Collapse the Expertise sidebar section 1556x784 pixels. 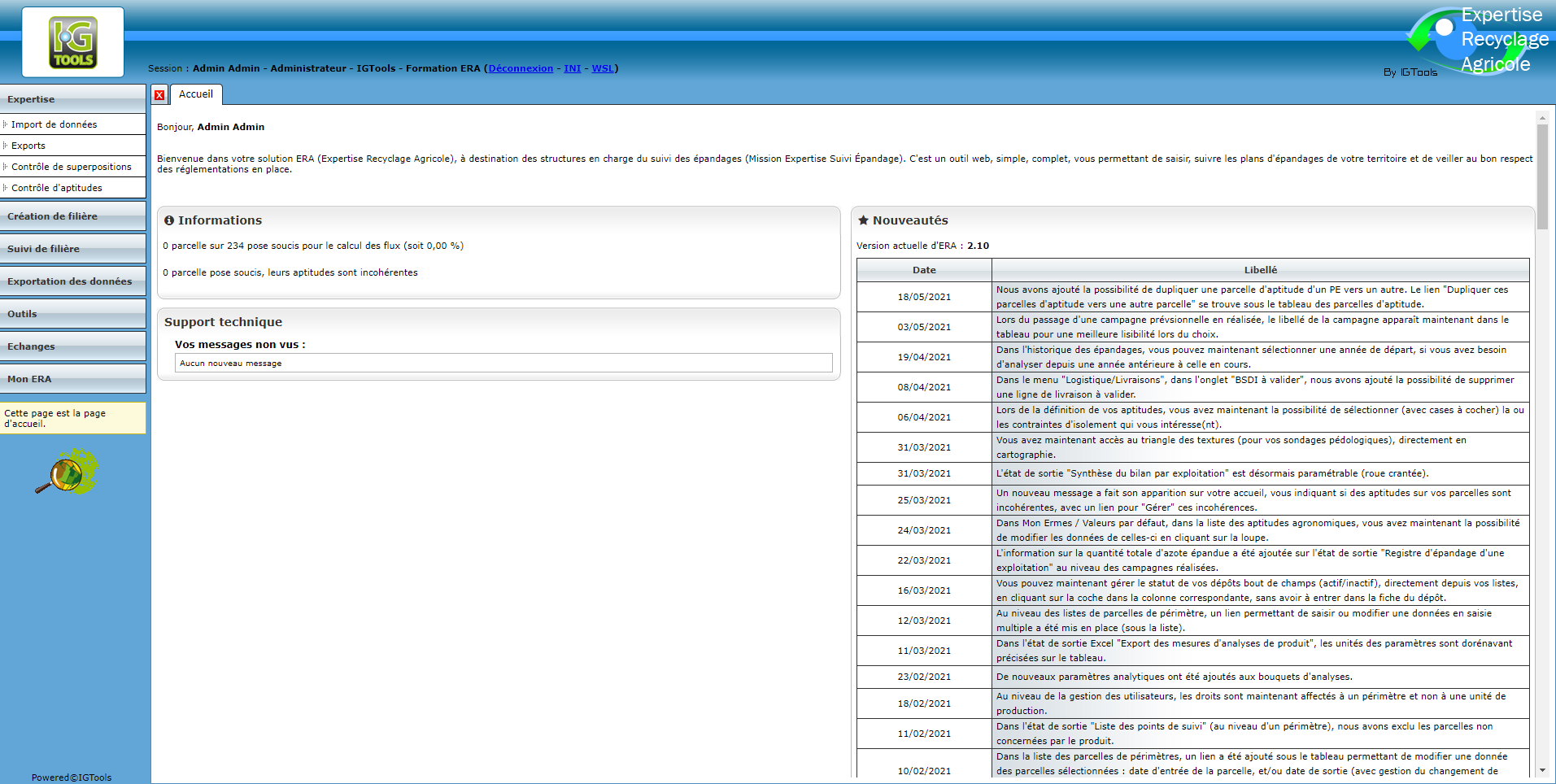[x=72, y=99]
